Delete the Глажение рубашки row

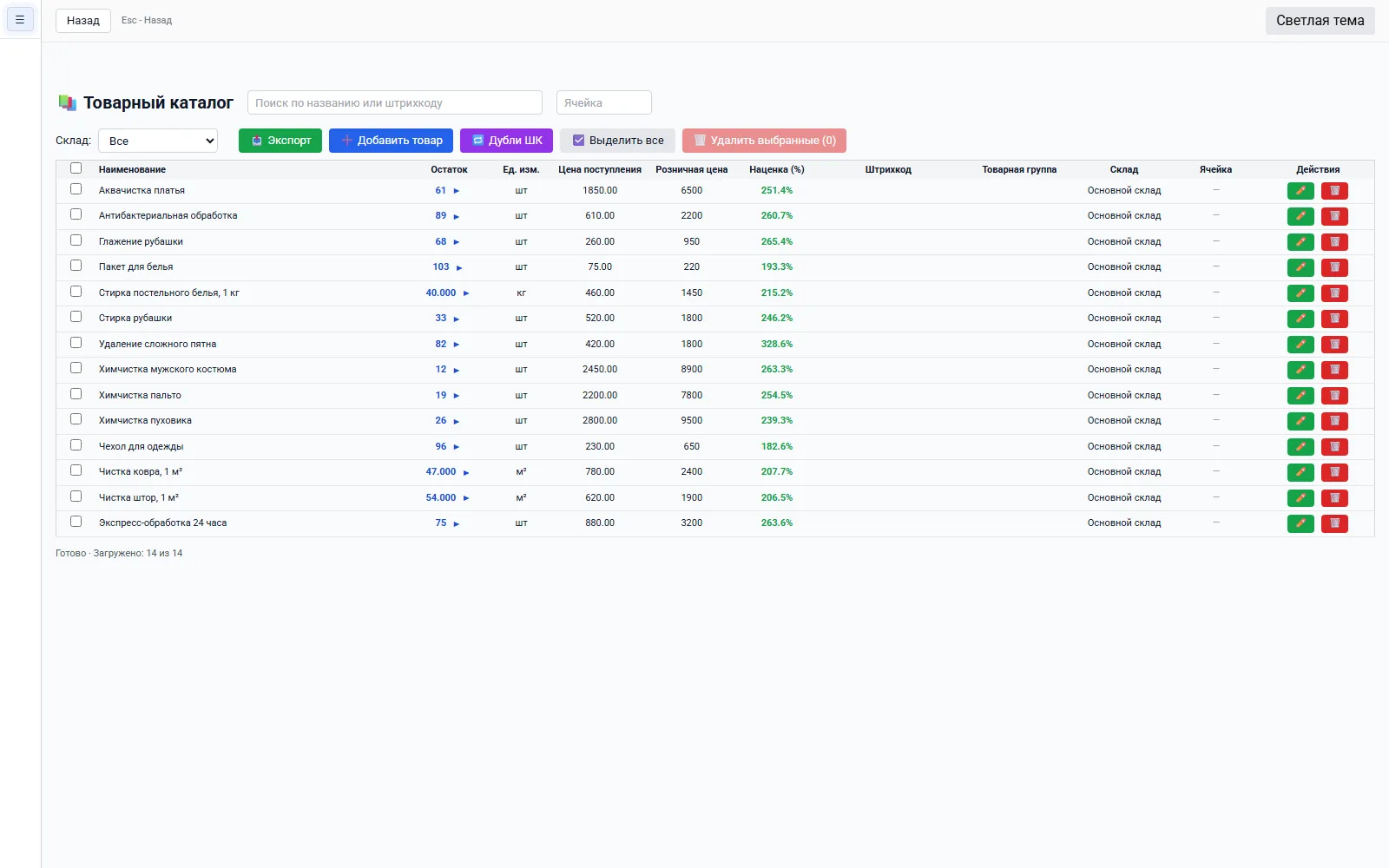pyautogui.click(x=1334, y=242)
